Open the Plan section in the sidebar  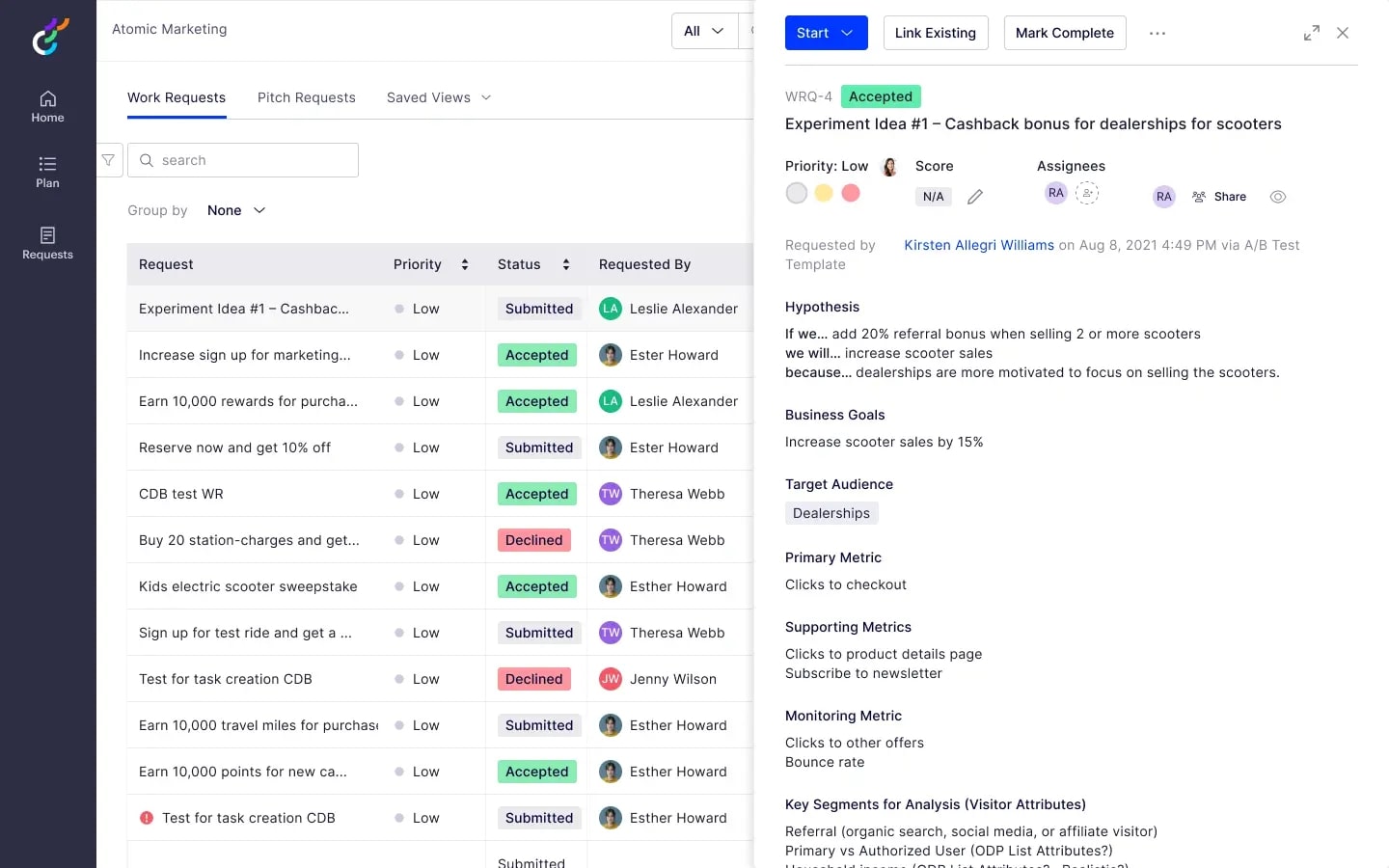pyautogui.click(x=47, y=172)
